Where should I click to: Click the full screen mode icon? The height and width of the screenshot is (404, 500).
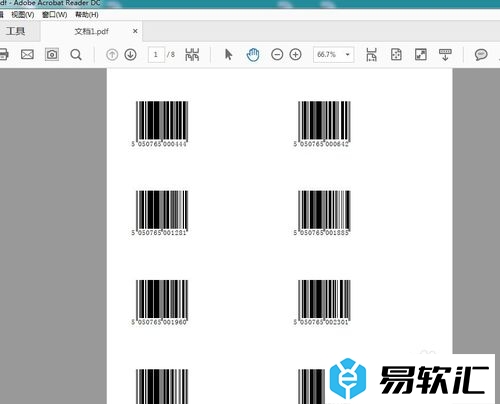(x=421, y=55)
